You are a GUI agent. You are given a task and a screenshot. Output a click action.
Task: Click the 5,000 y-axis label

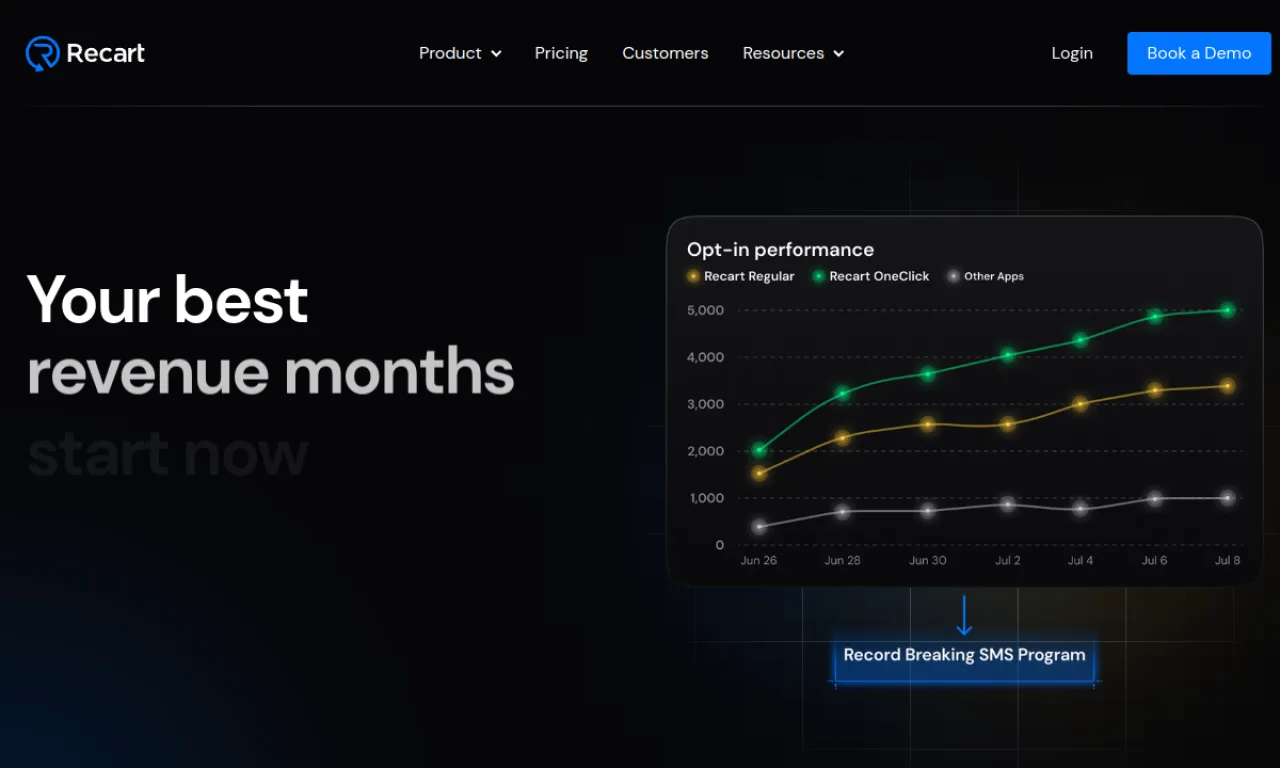[x=705, y=310]
